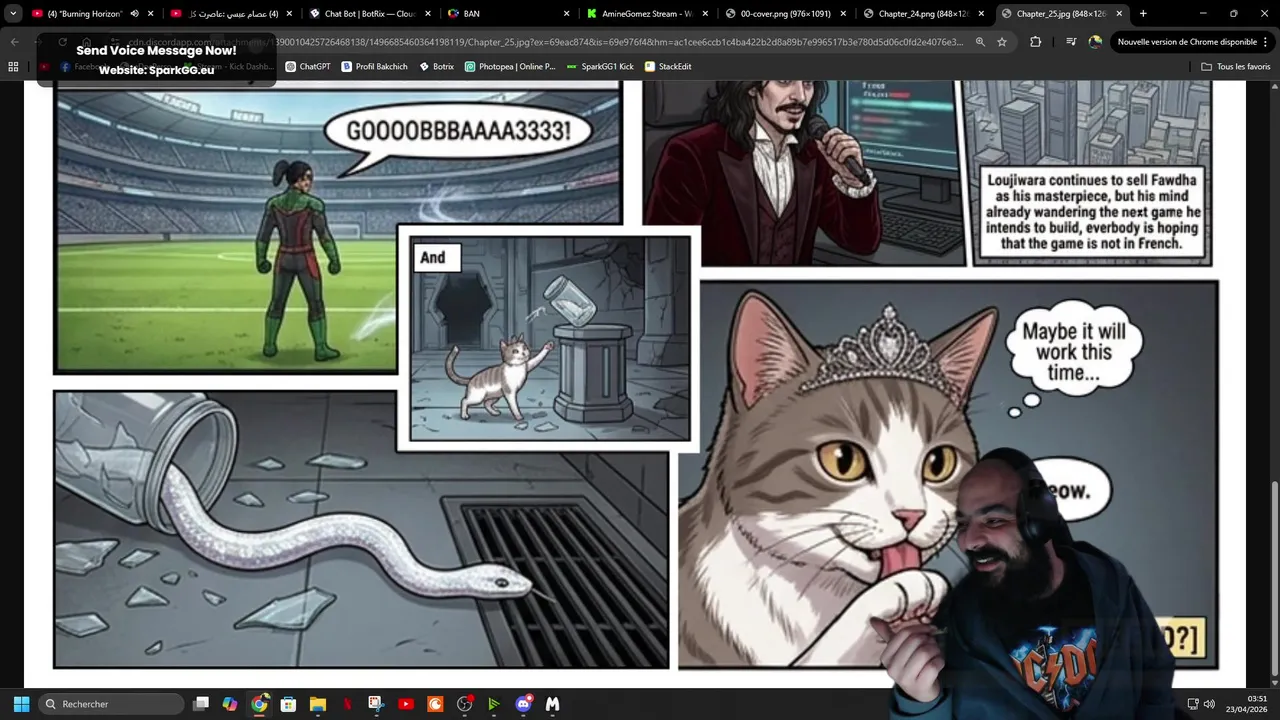The width and height of the screenshot is (1280, 720).
Task: Mute the 'Burning Horizon' tab audio icon
Action: [134, 14]
